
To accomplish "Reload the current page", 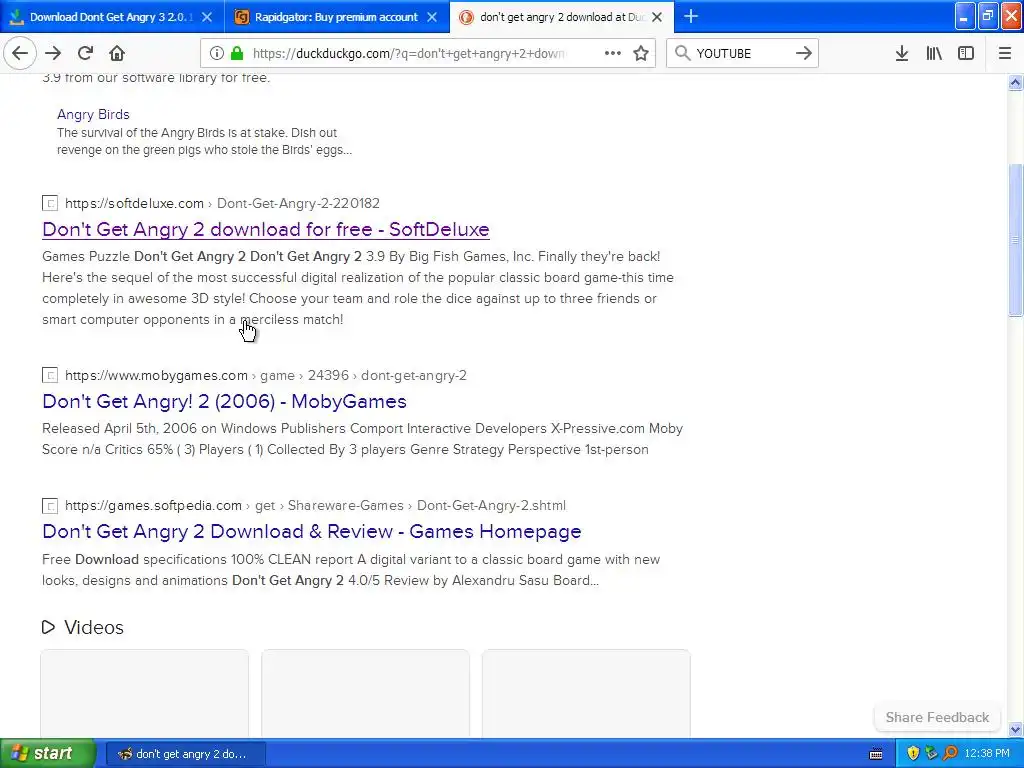I will coord(85,53).
